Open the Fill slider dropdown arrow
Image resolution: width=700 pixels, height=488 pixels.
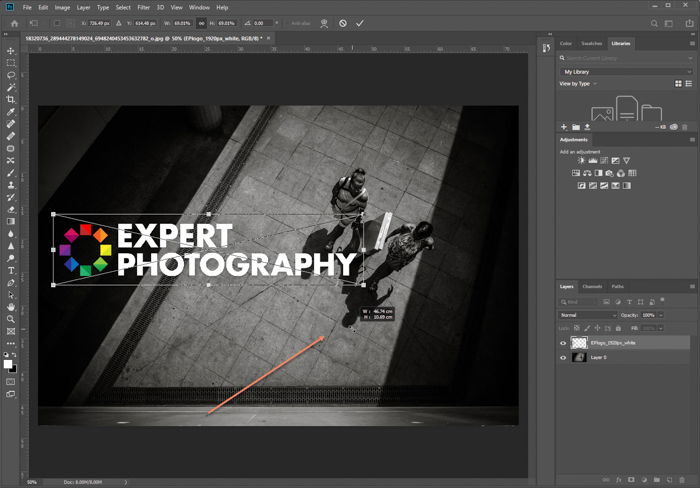coord(661,328)
